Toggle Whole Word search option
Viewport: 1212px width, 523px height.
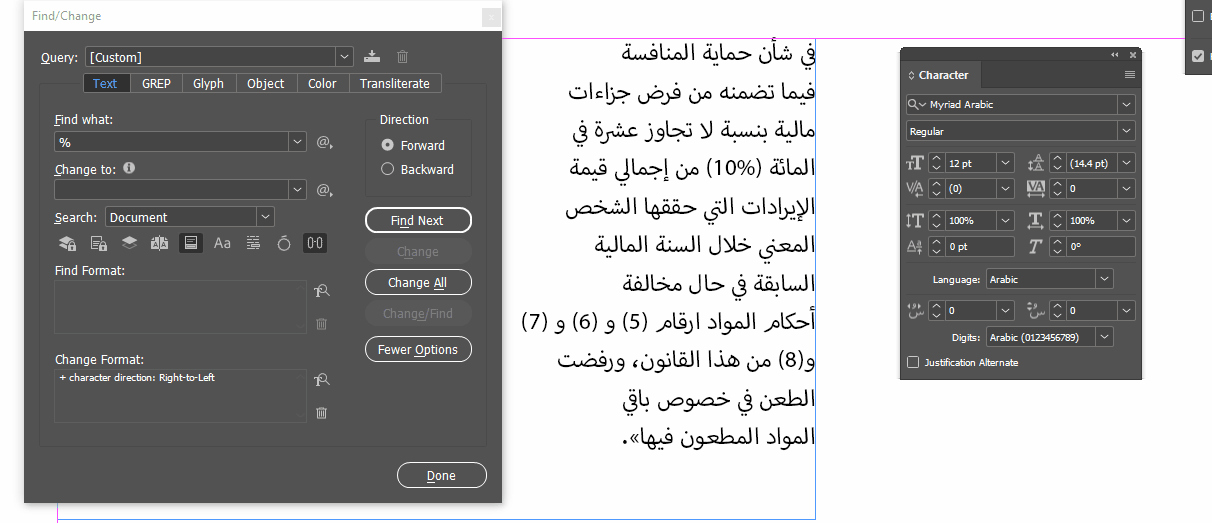[x=253, y=243]
